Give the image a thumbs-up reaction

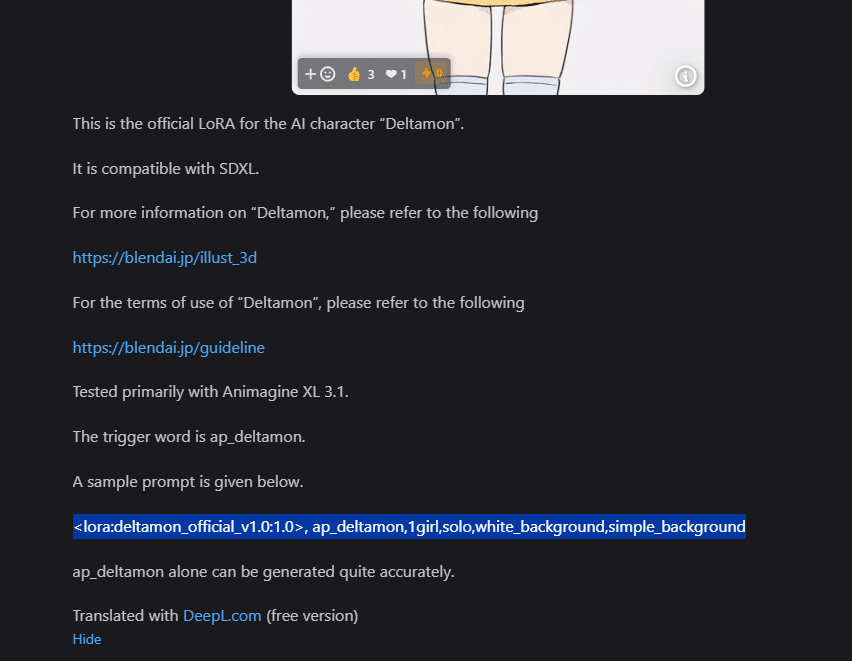361,74
